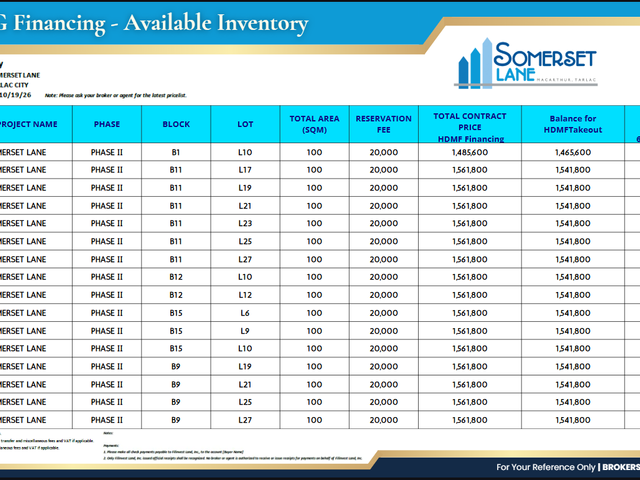Click lot L19 in block B11
The height and width of the screenshot is (480, 640).
(245, 188)
